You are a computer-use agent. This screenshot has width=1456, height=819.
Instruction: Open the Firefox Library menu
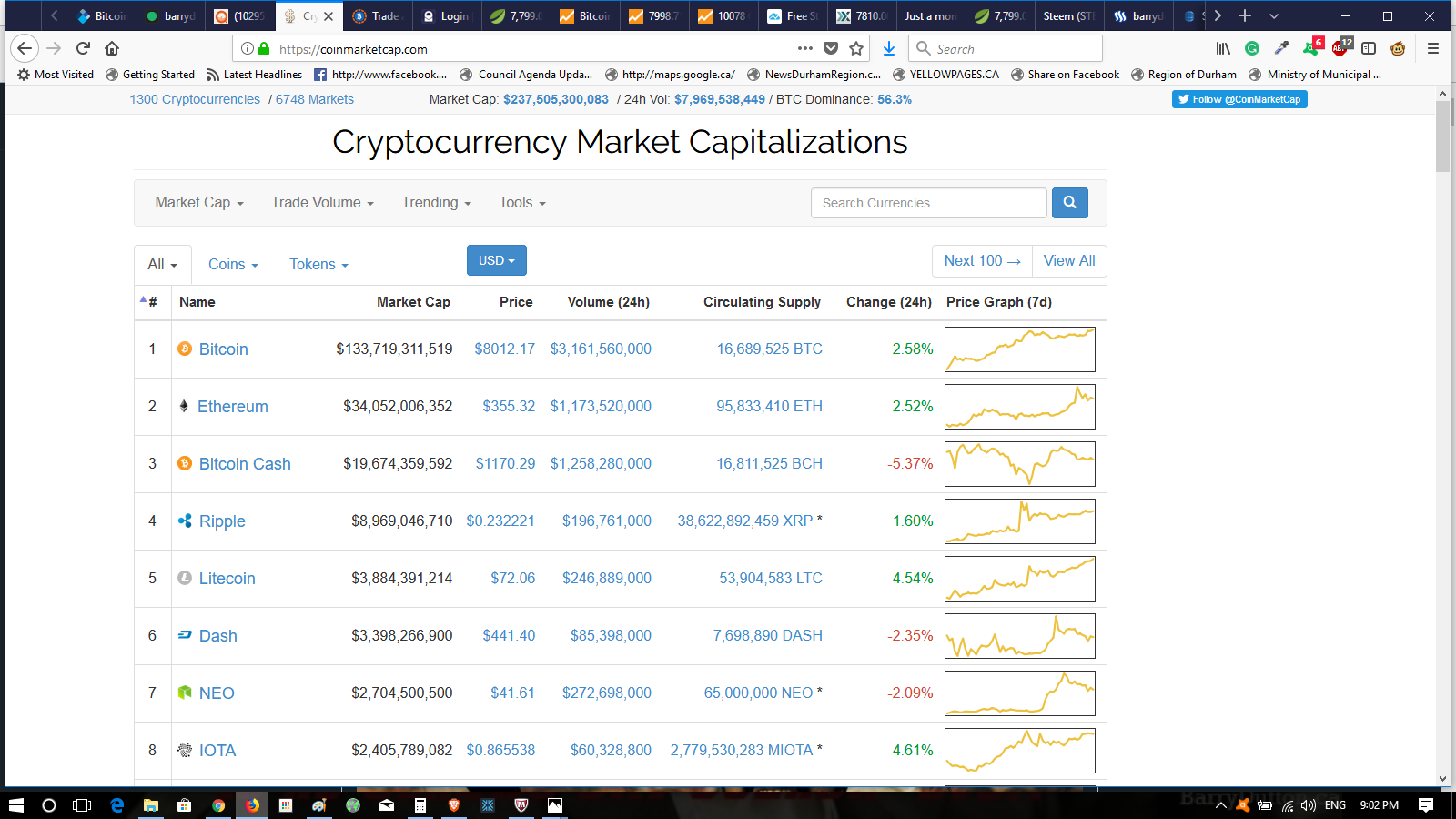coord(1223,49)
